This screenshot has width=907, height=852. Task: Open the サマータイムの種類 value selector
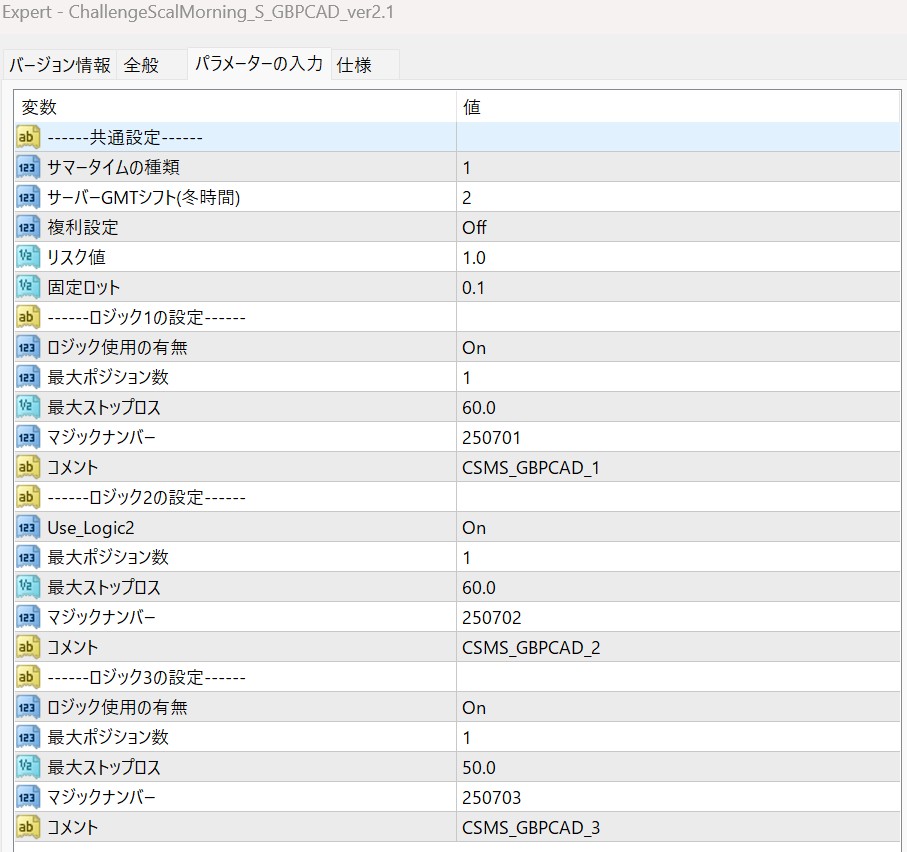467,167
